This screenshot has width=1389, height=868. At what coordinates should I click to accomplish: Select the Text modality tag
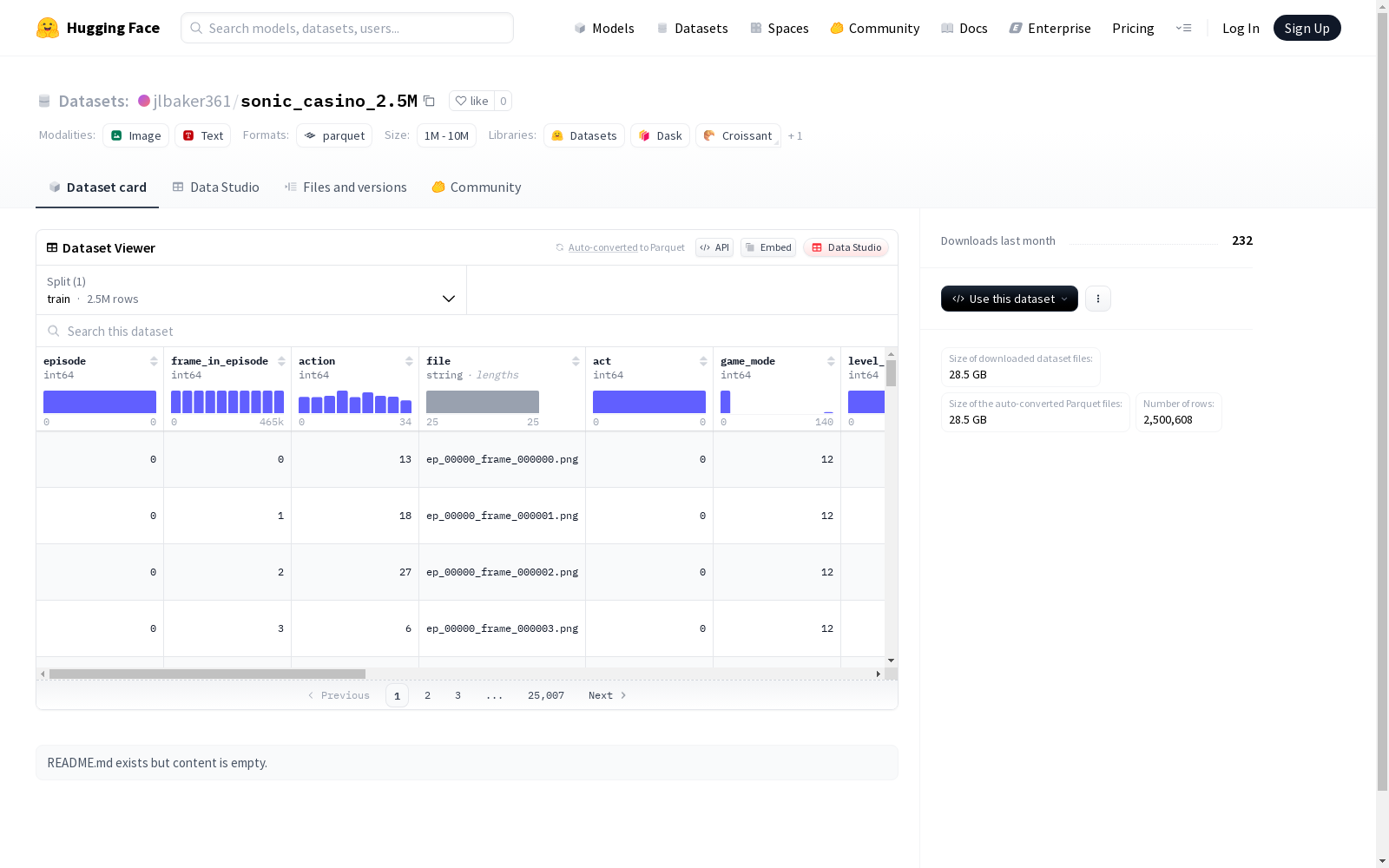click(x=203, y=135)
